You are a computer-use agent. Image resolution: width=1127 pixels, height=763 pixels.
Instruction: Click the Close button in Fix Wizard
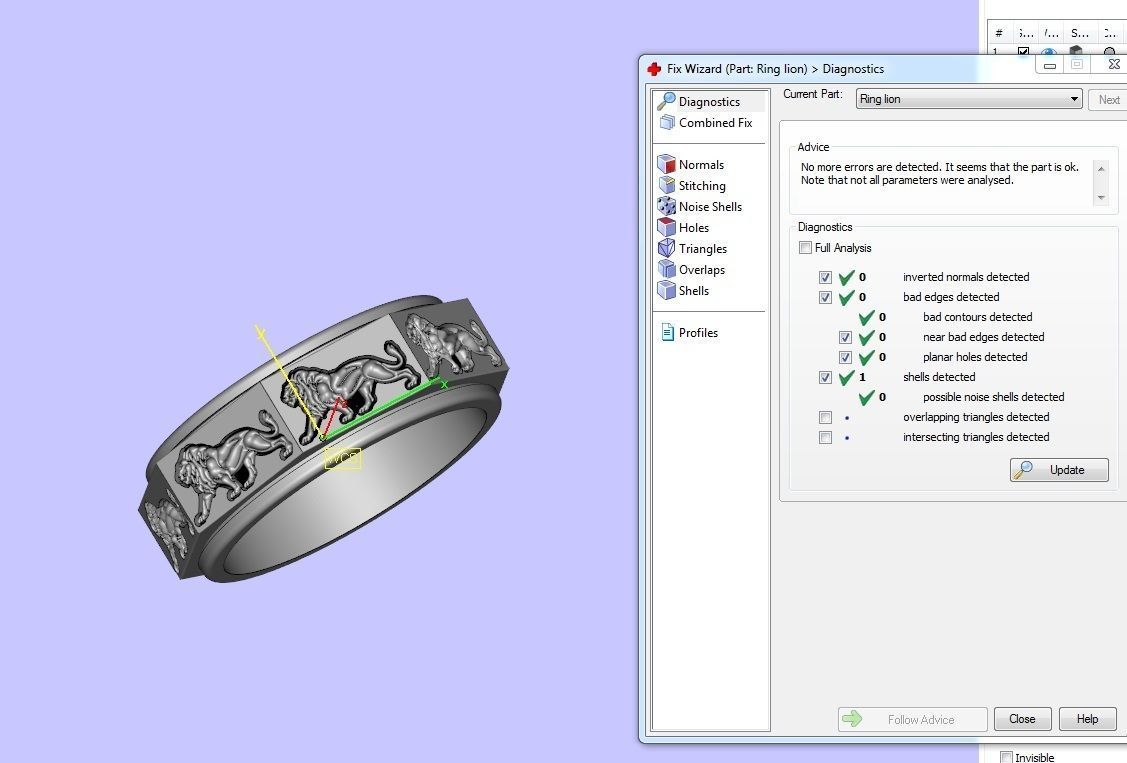1022,719
